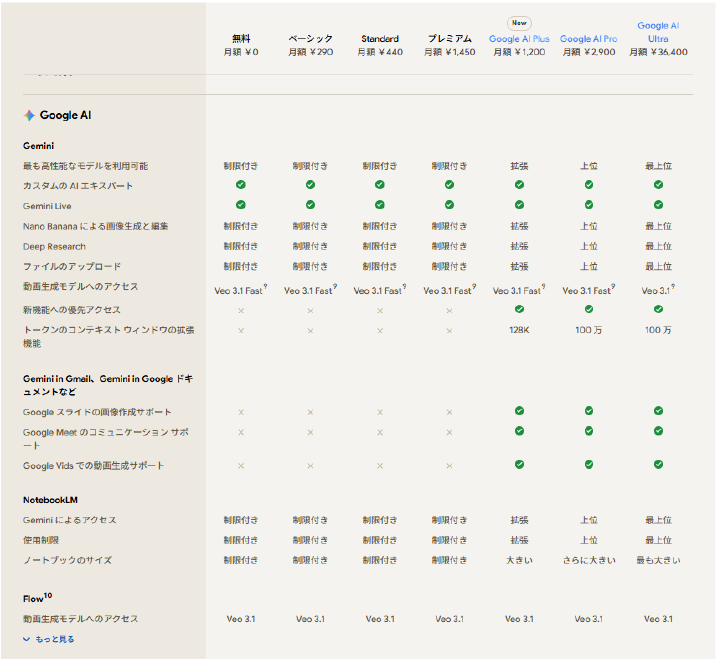Expand the もっと見る link
The image size is (728, 659).
click(x=49, y=639)
